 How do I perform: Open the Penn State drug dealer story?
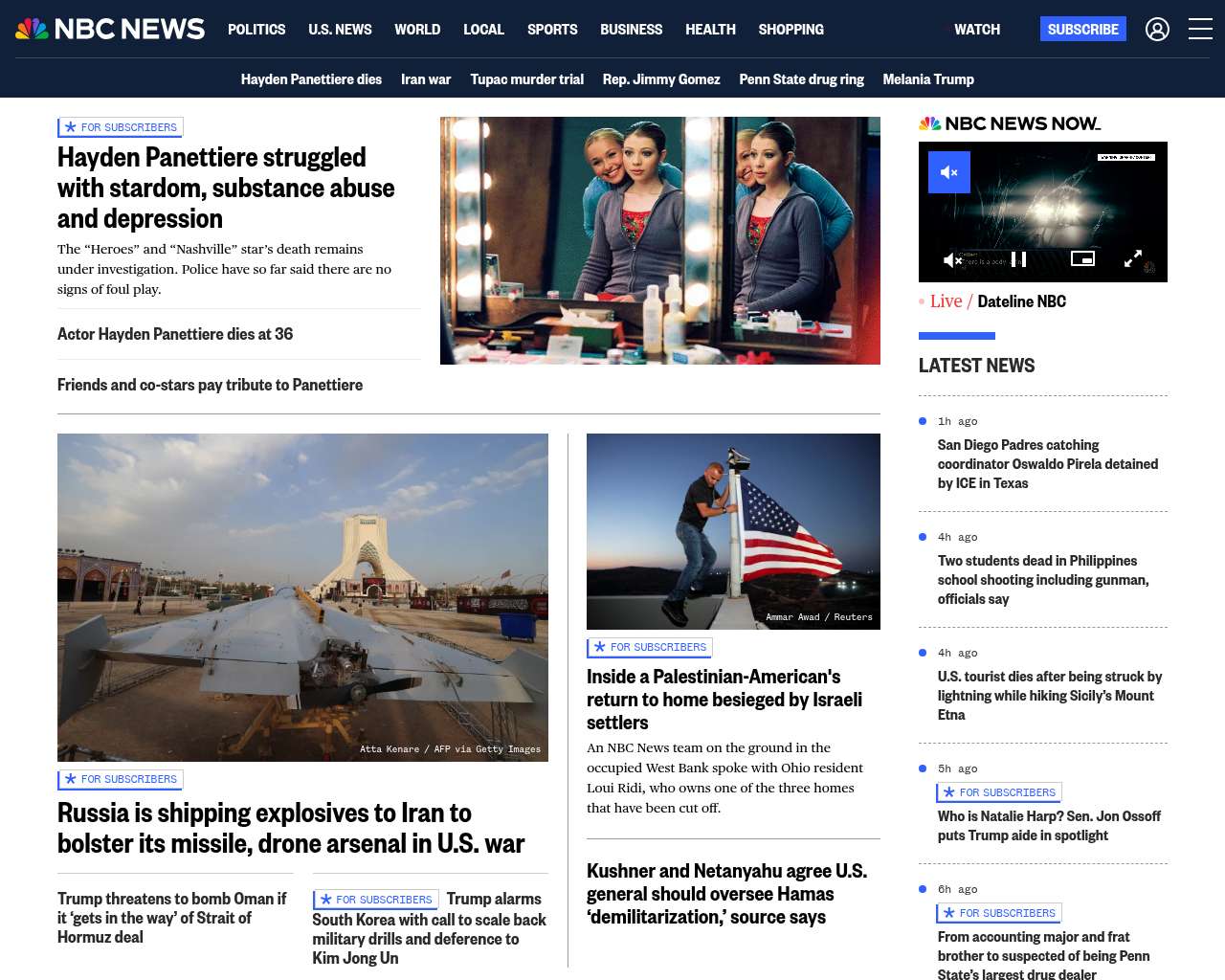(1044, 955)
